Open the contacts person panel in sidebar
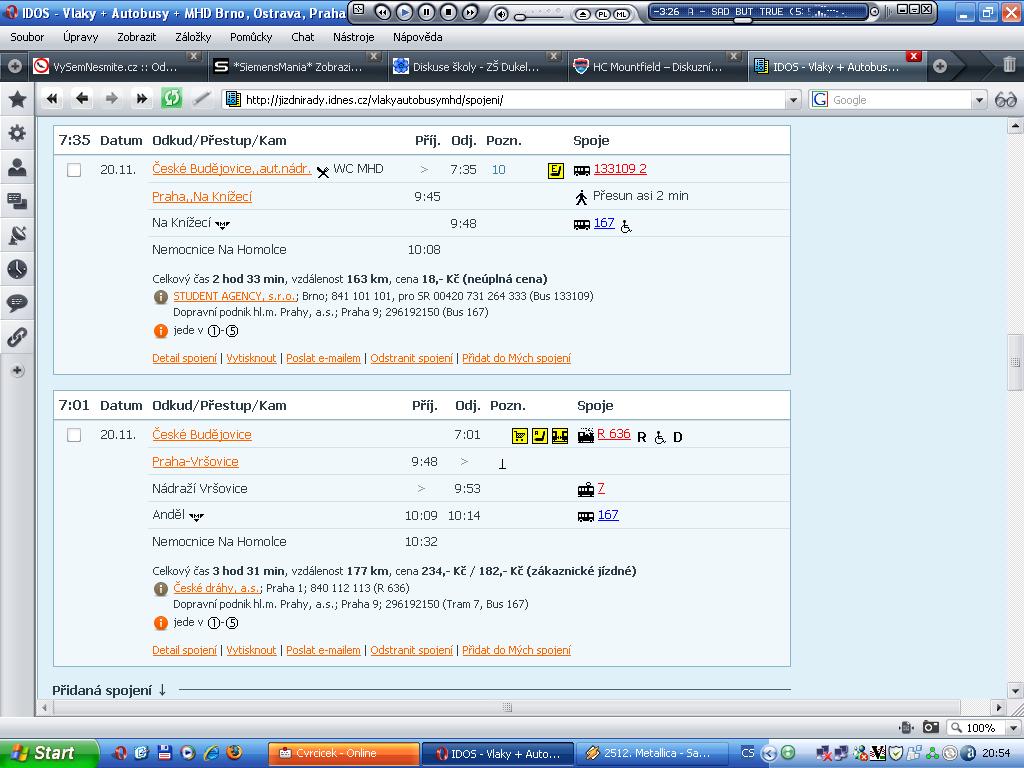Viewport: 1024px width, 768px height. (17, 167)
